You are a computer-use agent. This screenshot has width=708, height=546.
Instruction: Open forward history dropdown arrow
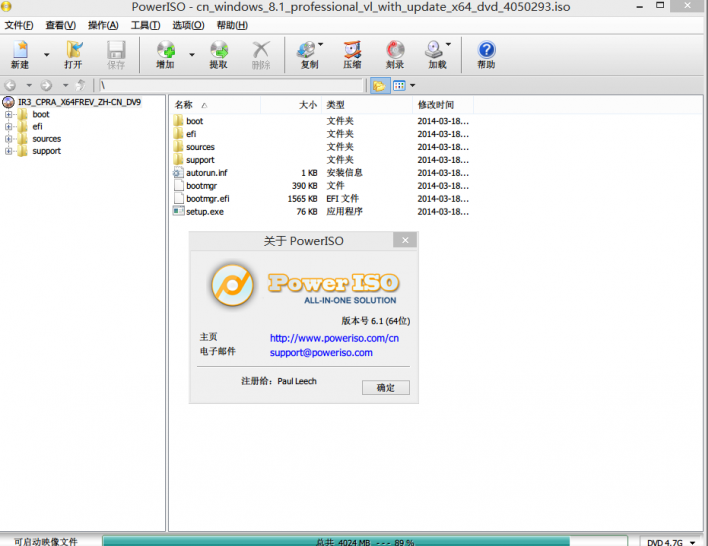pos(65,85)
